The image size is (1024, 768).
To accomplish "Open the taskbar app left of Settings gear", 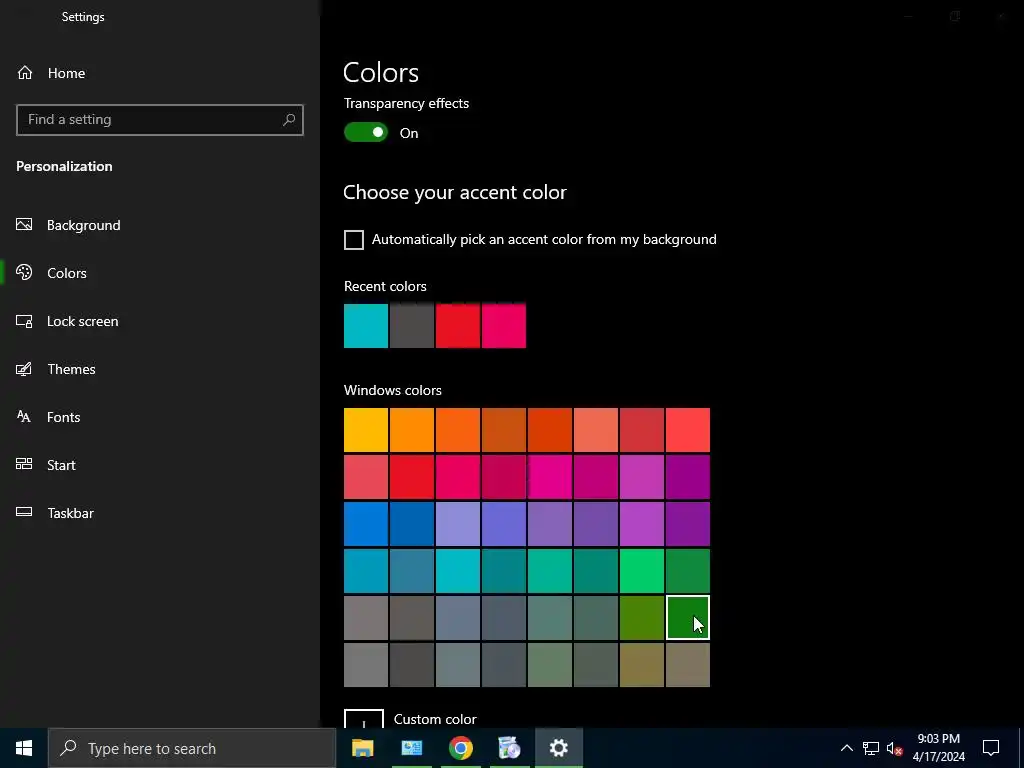I will point(509,748).
